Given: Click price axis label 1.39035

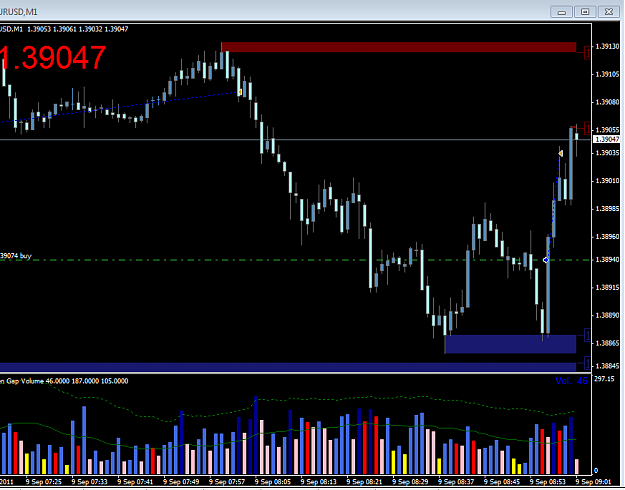Looking at the screenshot, I should (607, 153).
